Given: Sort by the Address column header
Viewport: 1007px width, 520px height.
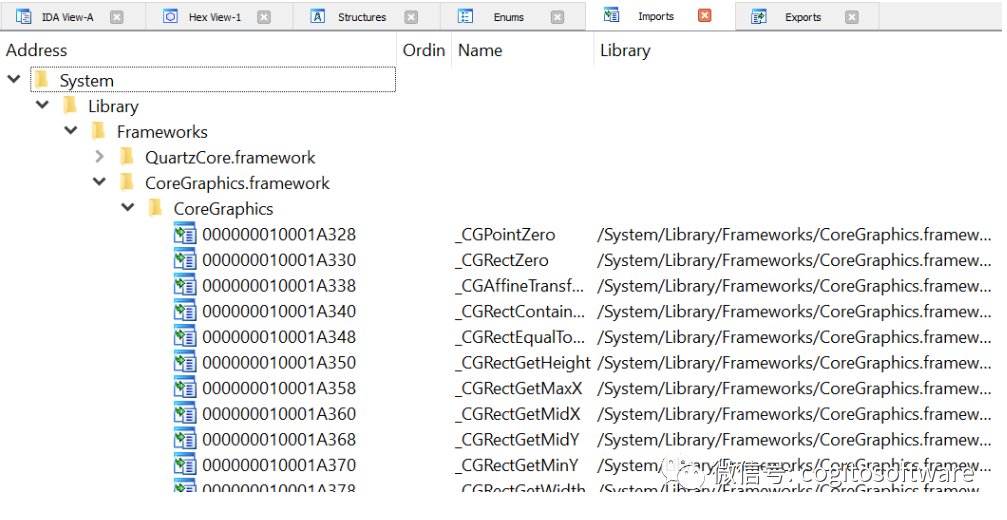Looking at the screenshot, I should (x=37, y=50).
